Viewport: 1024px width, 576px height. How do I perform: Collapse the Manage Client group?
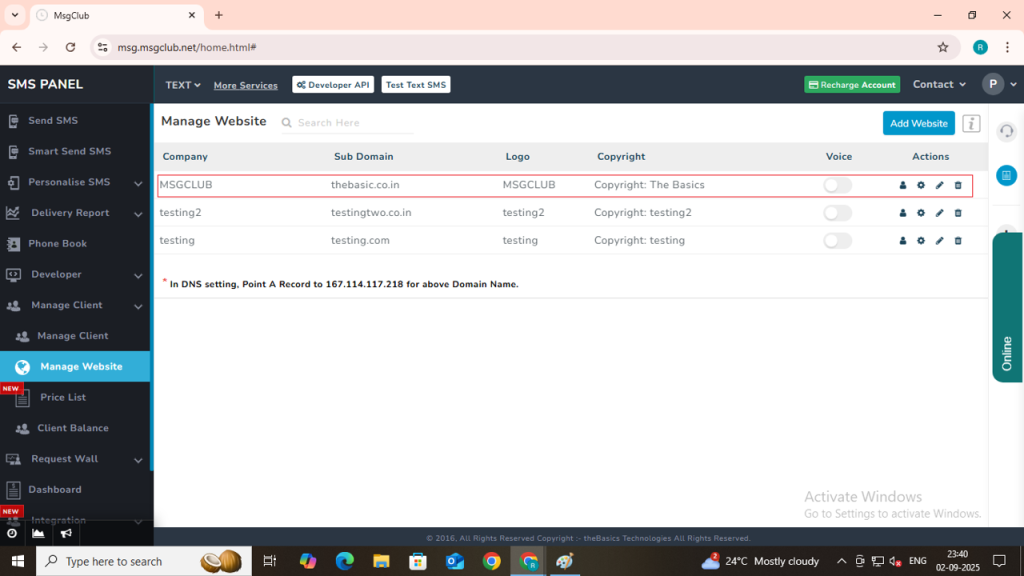[75, 305]
